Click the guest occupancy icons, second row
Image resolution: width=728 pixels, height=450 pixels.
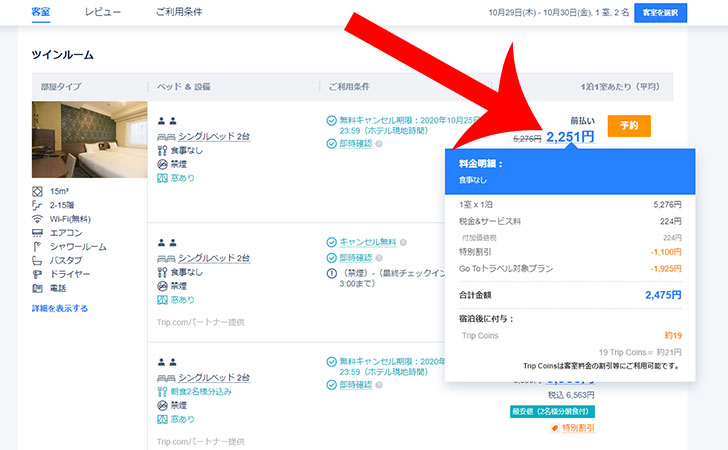coord(167,242)
